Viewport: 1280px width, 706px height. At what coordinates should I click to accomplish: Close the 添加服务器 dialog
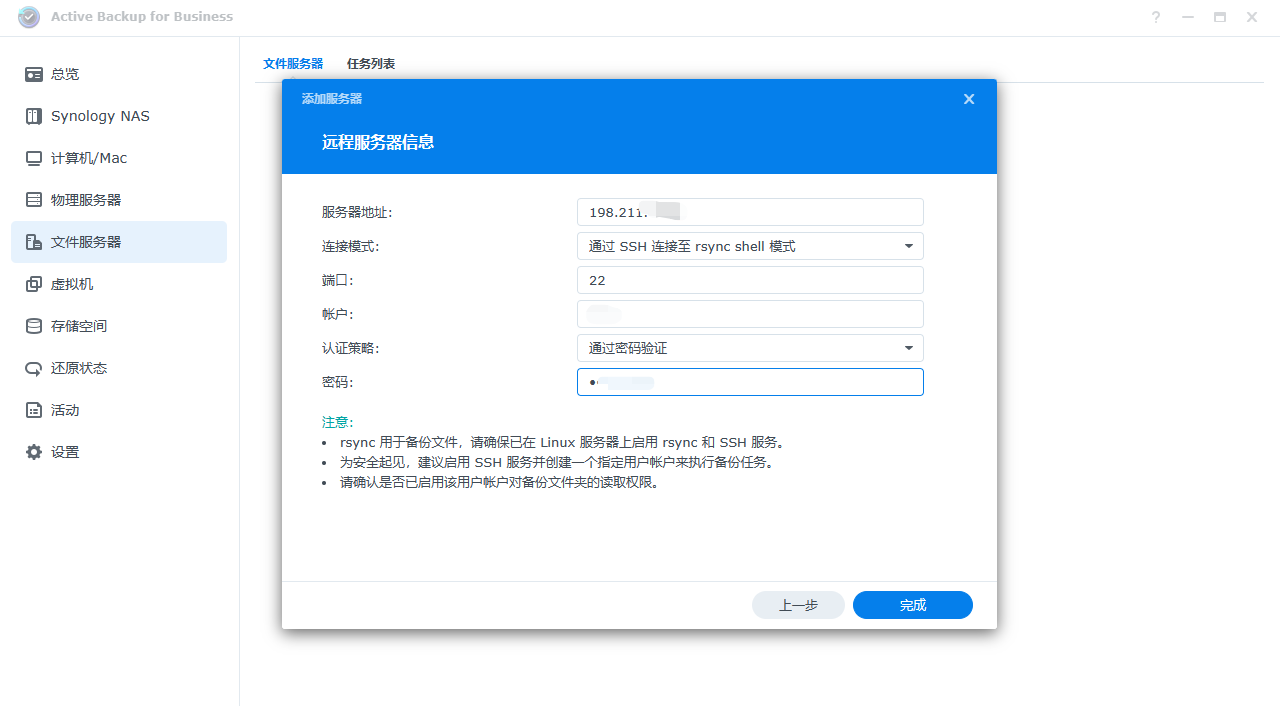pos(968,99)
